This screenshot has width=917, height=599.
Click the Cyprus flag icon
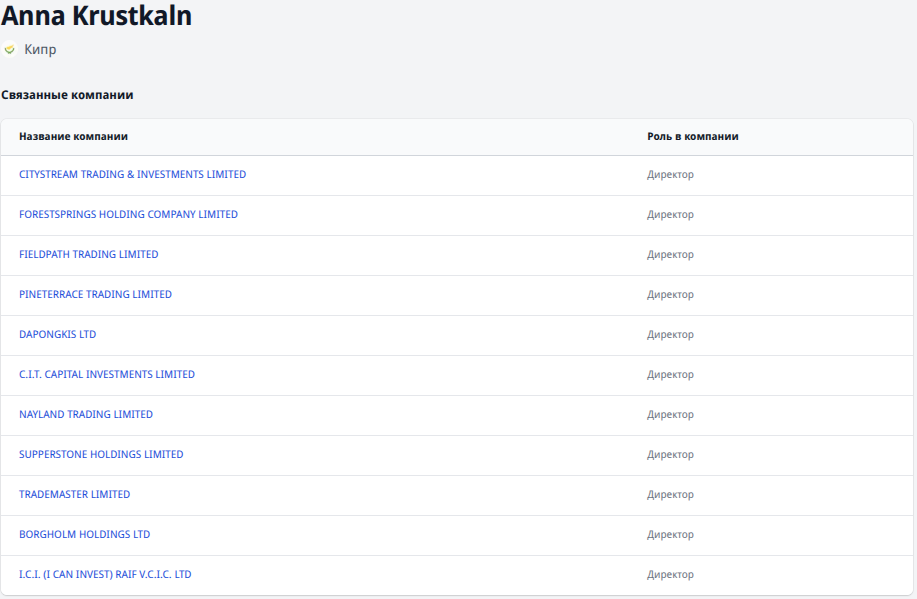(10, 49)
